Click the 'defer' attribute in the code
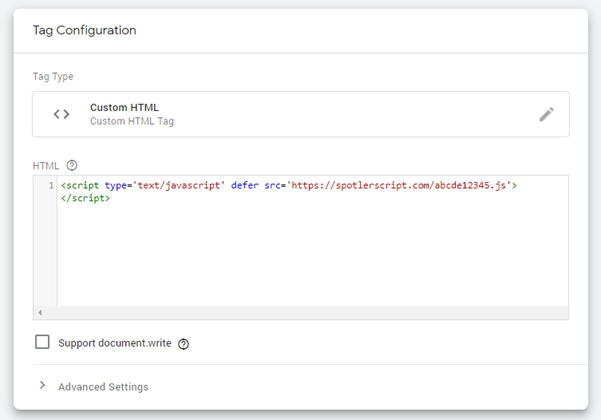The image size is (601, 420). (x=245, y=185)
